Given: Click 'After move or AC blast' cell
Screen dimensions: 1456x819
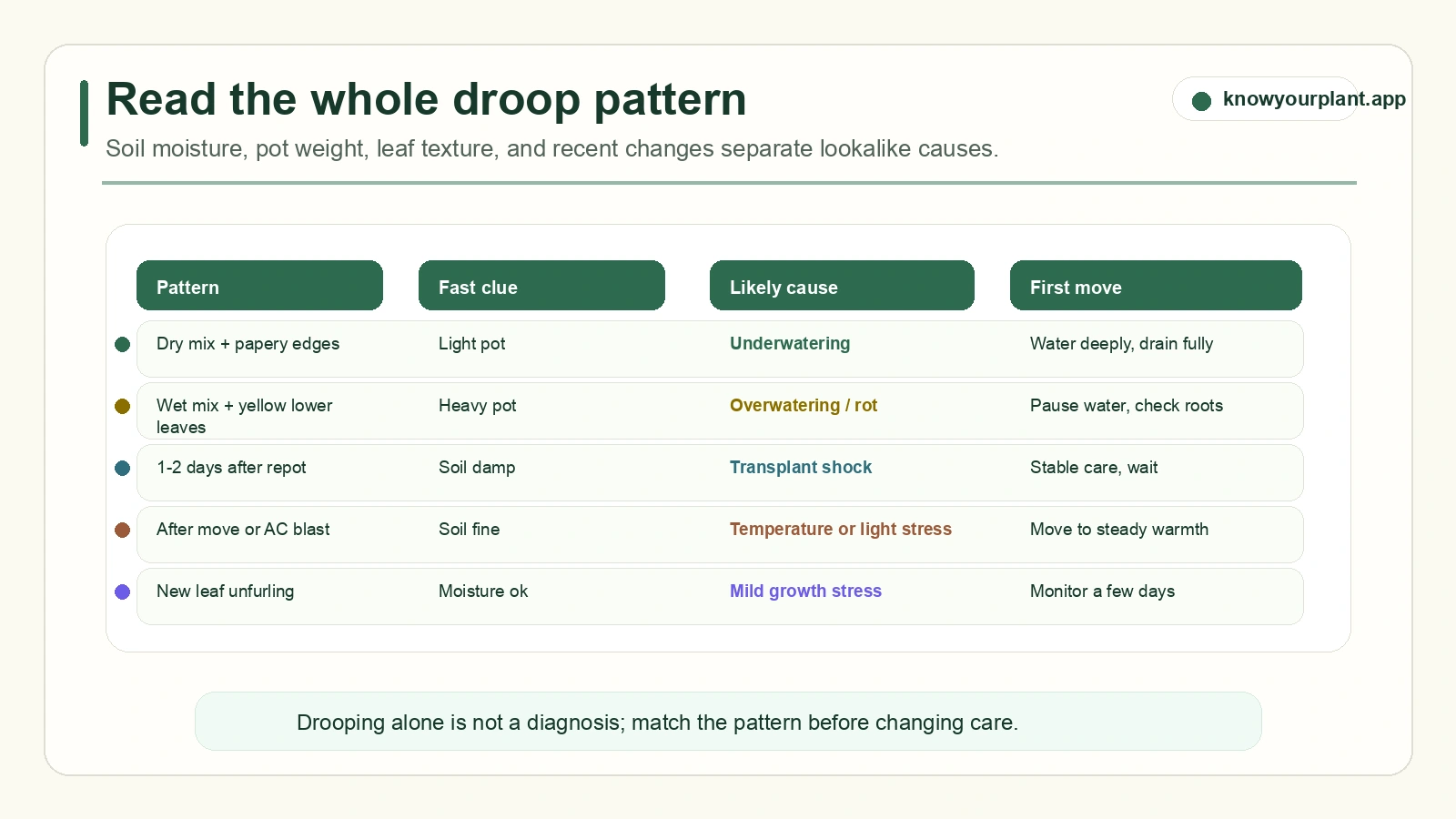Looking at the screenshot, I should (x=243, y=530).
